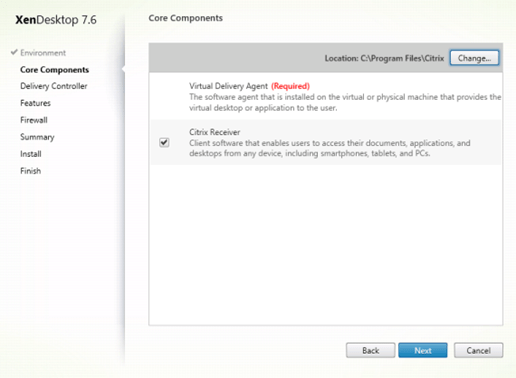
Task: Select the Environment step in sidebar
Action: tap(43, 53)
